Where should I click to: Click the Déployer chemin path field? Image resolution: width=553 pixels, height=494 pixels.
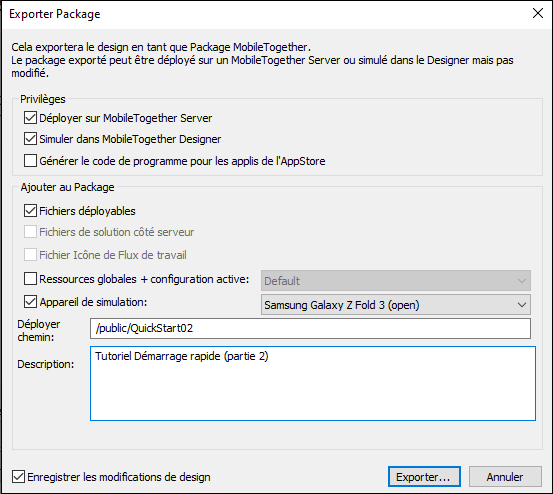coord(310,328)
